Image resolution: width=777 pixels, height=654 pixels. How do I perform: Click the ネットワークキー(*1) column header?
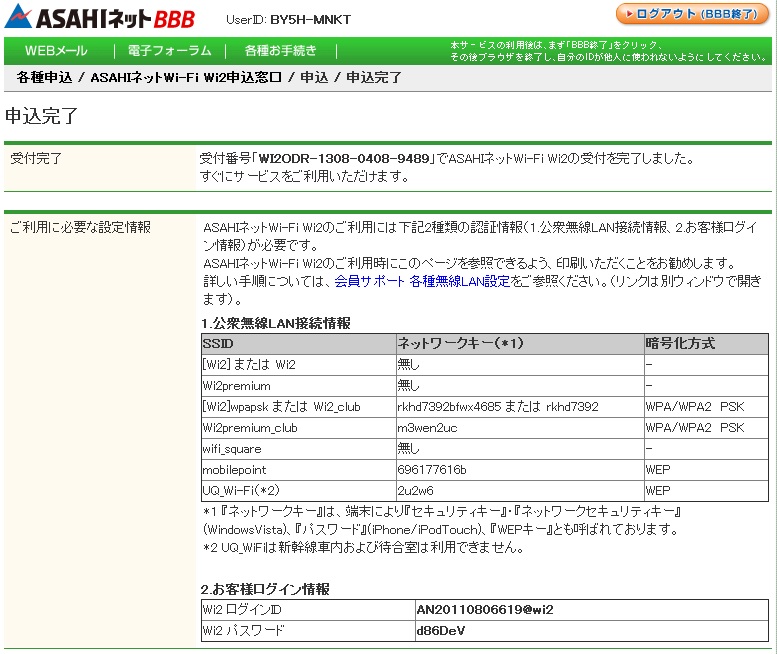[x=460, y=343]
